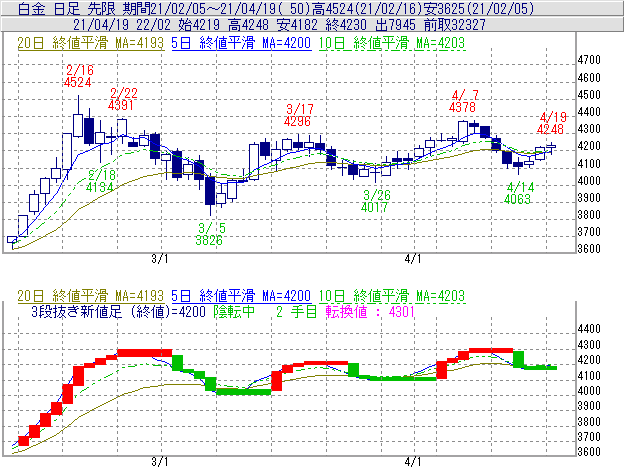
Task: Click the 4400 price axis label in lower chart
Action: (x=589, y=329)
